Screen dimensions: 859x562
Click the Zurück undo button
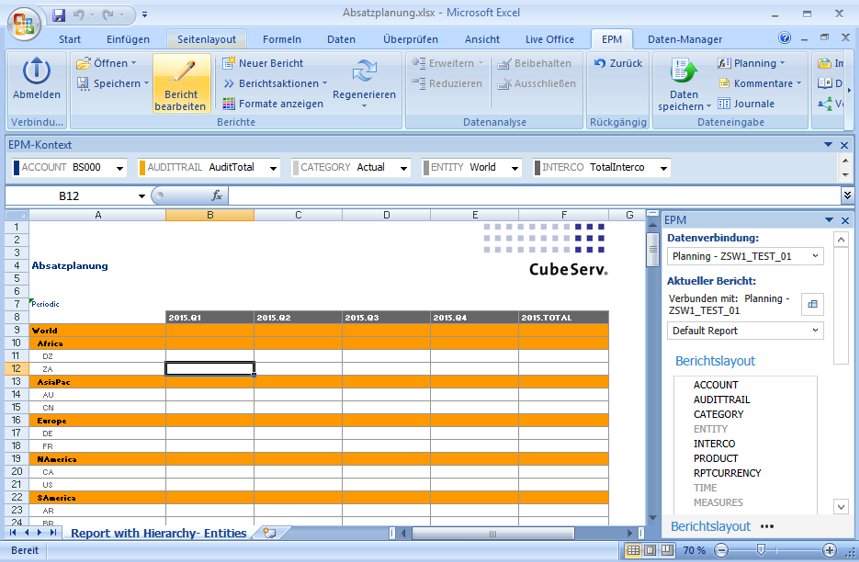point(618,64)
